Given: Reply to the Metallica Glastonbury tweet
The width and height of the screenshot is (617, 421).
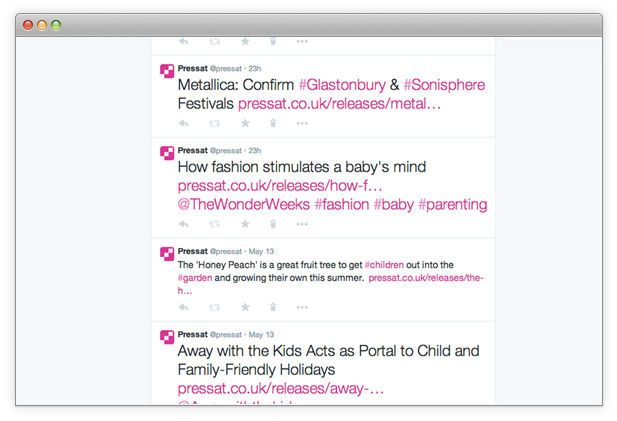Looking at the screenshot, I should pyautogui.click(x=184, y=123).
